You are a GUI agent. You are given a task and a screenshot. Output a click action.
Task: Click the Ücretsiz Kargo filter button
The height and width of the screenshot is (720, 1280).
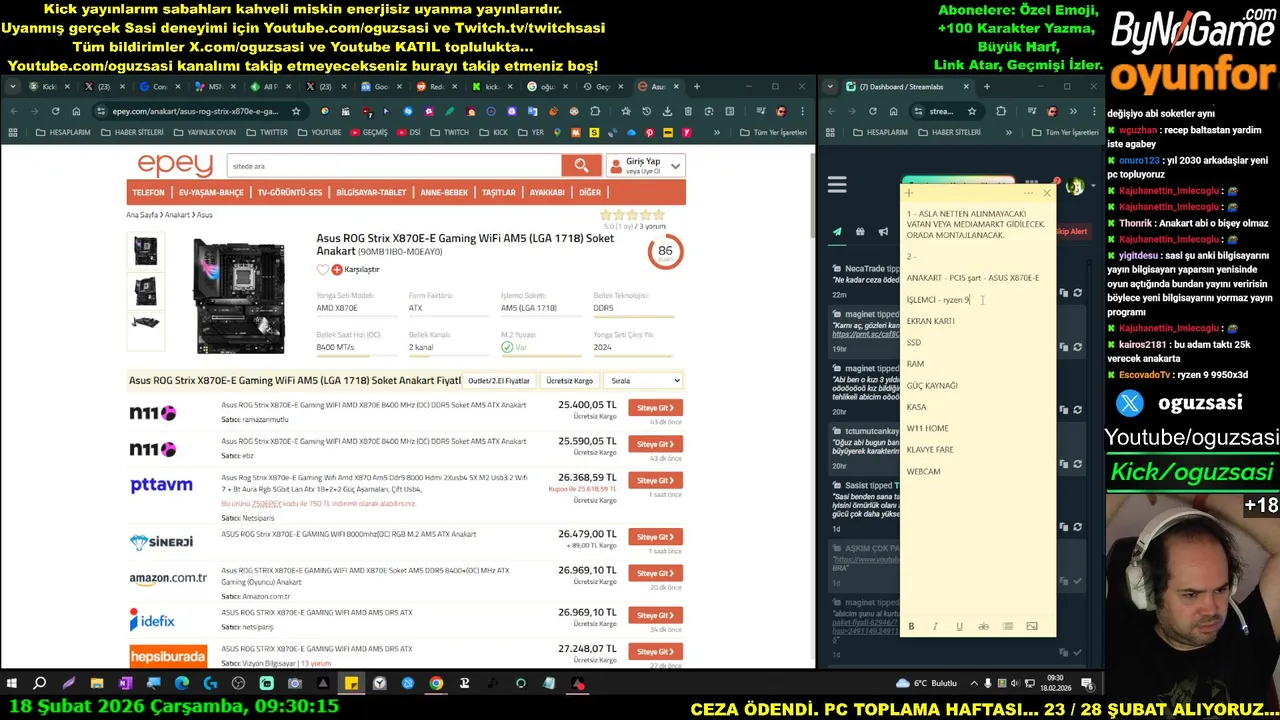570,381
